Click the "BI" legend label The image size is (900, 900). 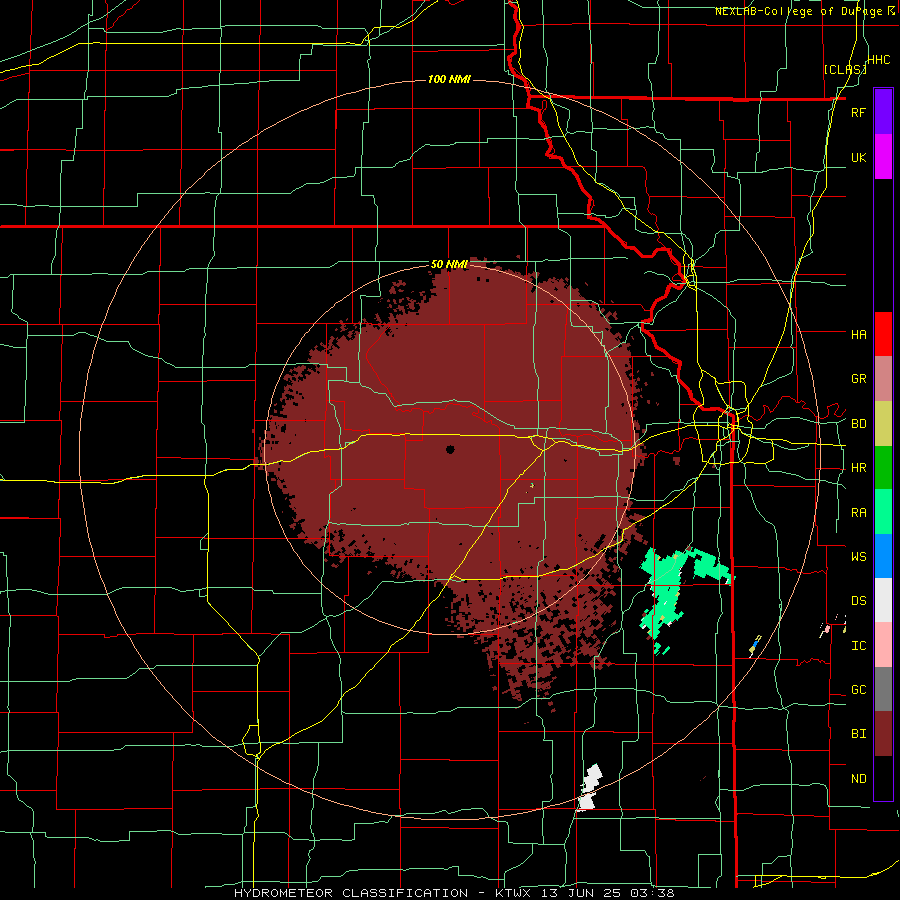[x=858, y=734]
